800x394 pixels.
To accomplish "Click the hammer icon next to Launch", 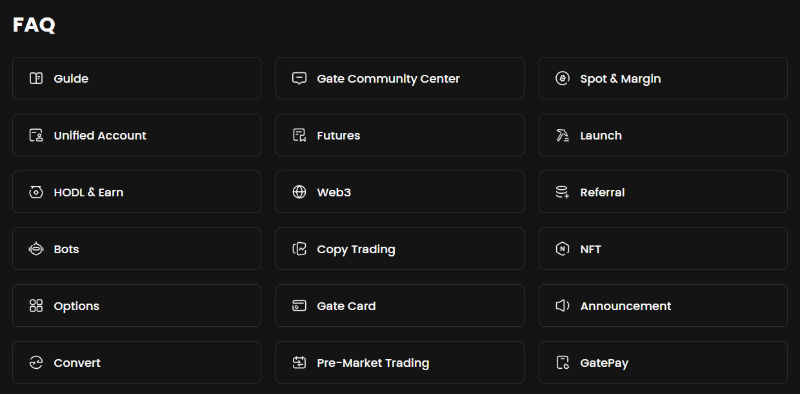I will tap(562, 135).
